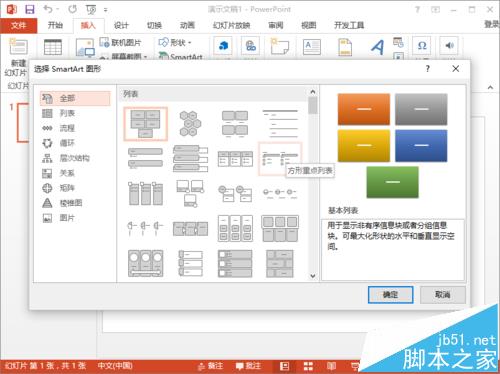This screenshot has width=500, height=374.
Task: Click gallery scroll up arrow
Action: pyautogui.click(x=313, y=91)
